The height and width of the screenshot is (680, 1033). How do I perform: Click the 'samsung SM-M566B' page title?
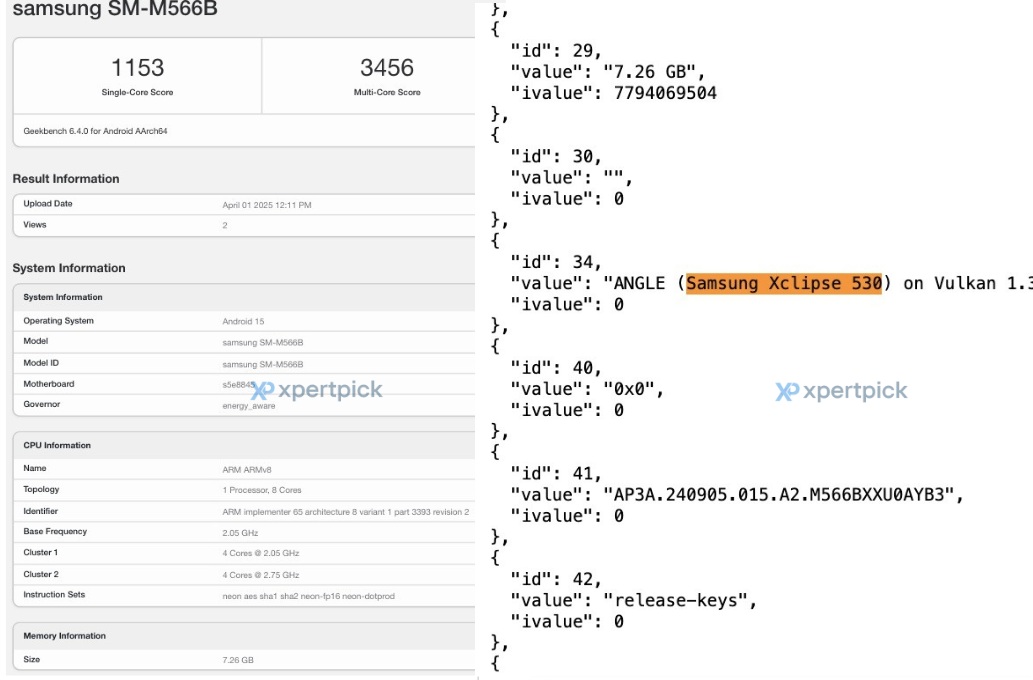point(115,9)
